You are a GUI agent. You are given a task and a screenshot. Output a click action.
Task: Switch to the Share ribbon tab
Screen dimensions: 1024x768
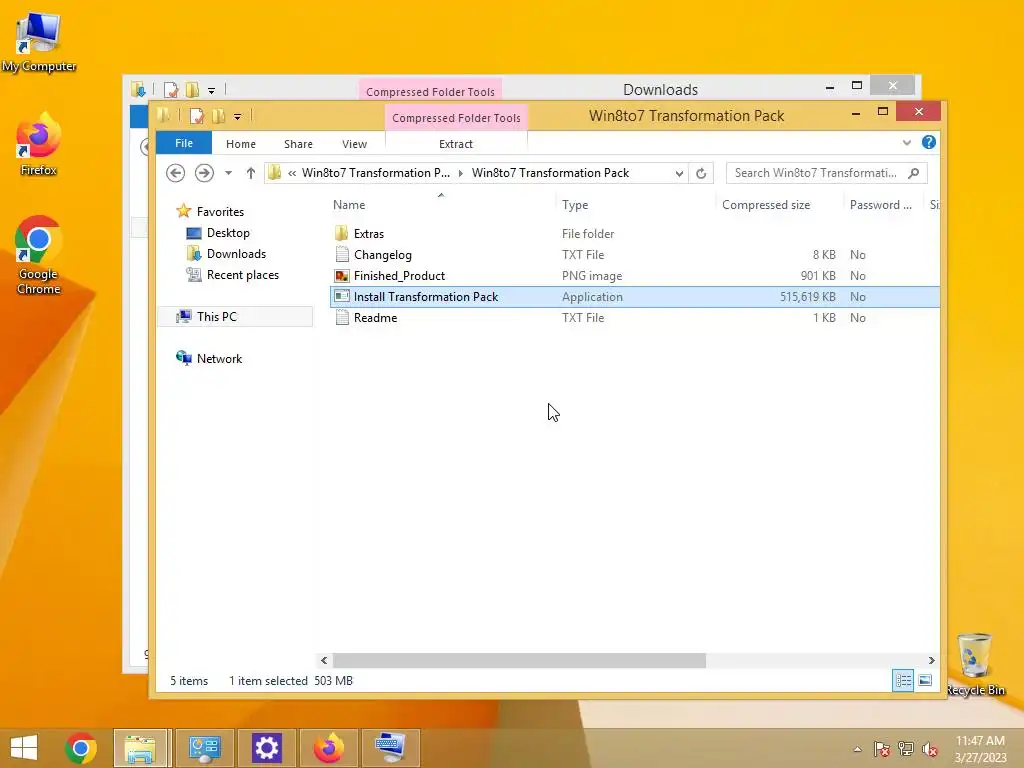pyautogui.click(x=298, y=144)
